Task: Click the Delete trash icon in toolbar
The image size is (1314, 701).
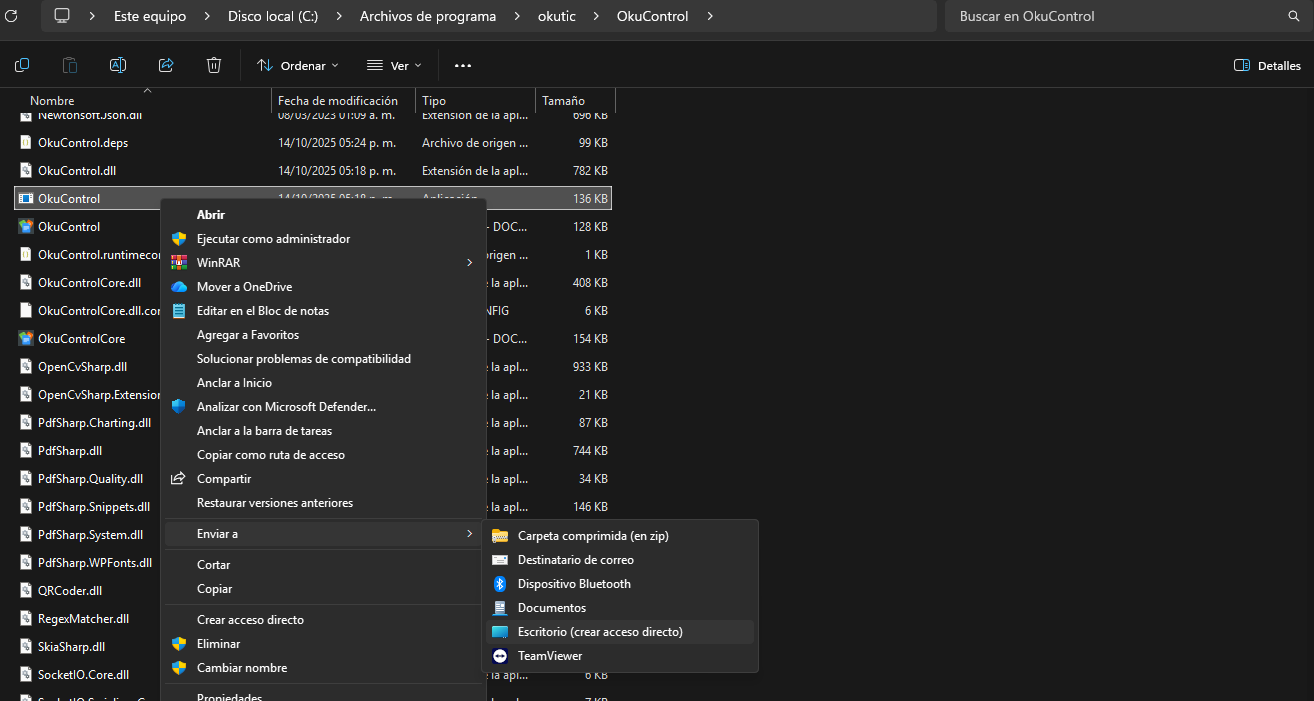Action: point(214,65)
